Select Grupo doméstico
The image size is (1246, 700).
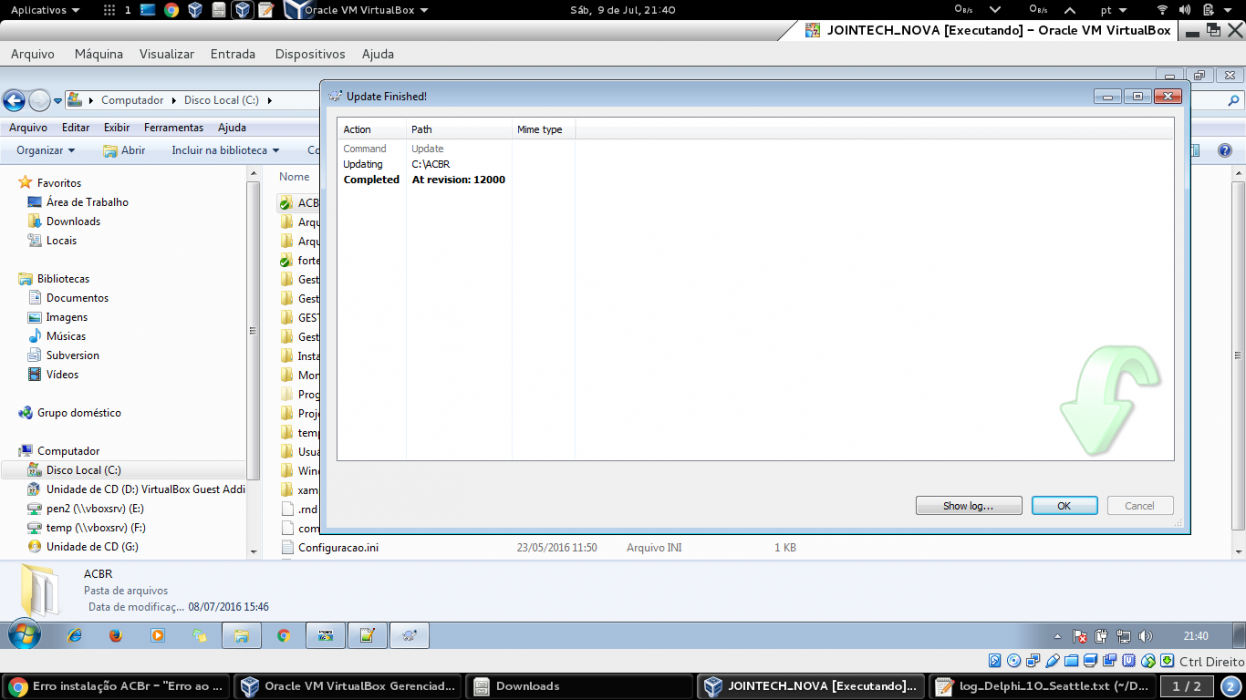tap(79, 412)
